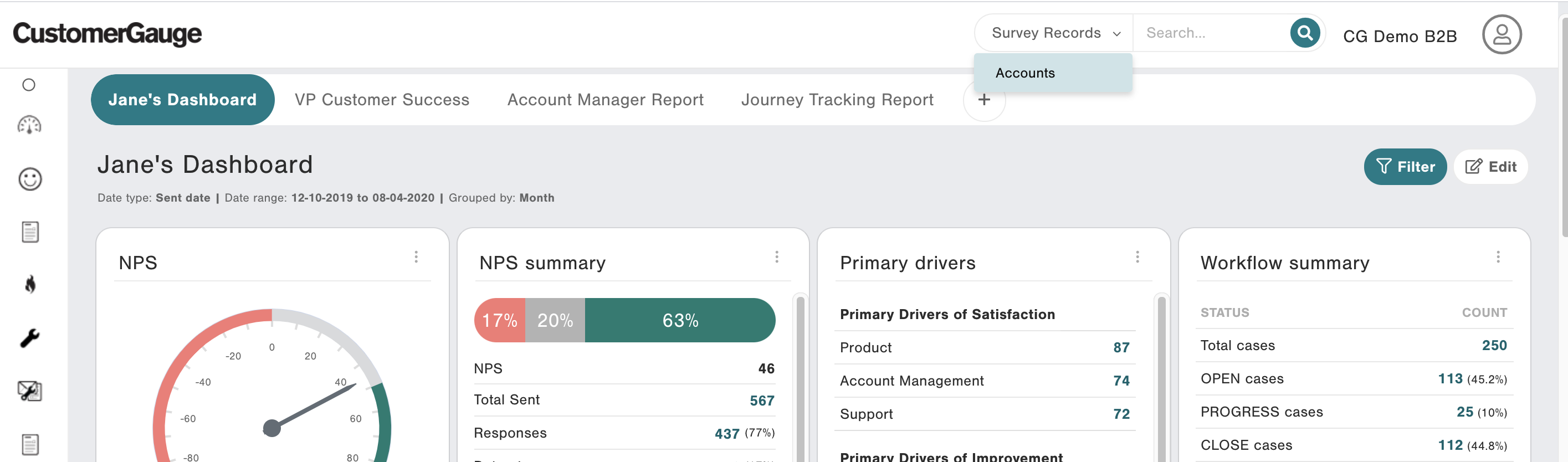This screenshot has width=1568, height=462.
Task: Open the bottom document sidebar icon
Action: tap(30, 444)
